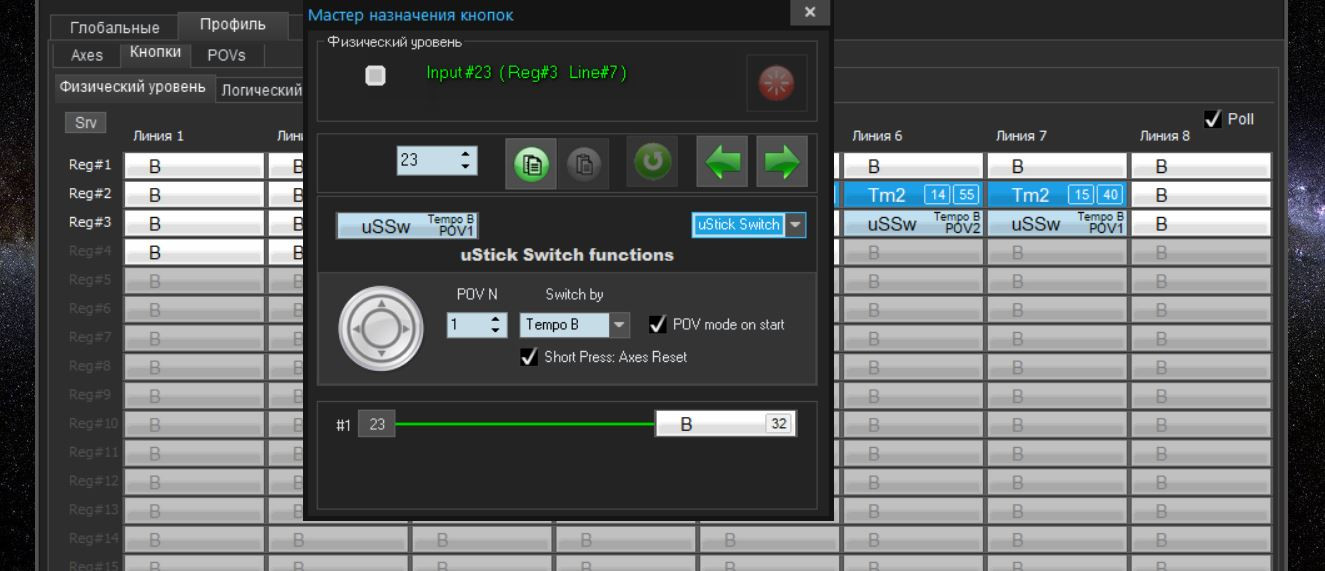Click the small gray square input indicator
This screenshot has width=1325, height=571.
coord(376,75)
